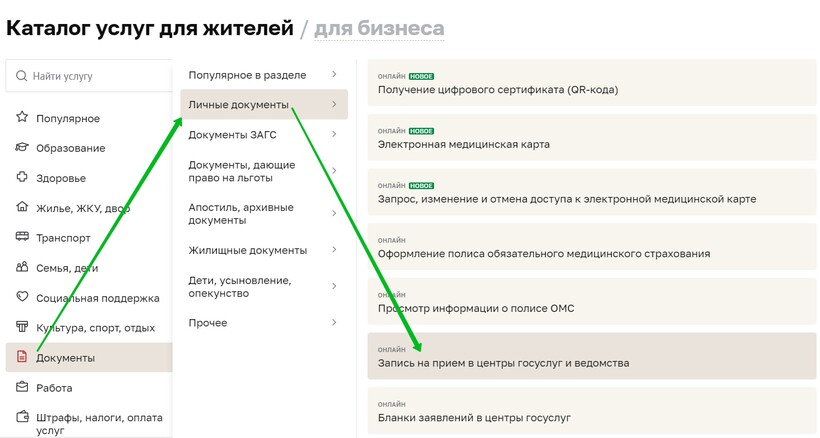The image size is (820, 438).
Task: Click the briefcase icon for Работа
Action: (22, 387)
